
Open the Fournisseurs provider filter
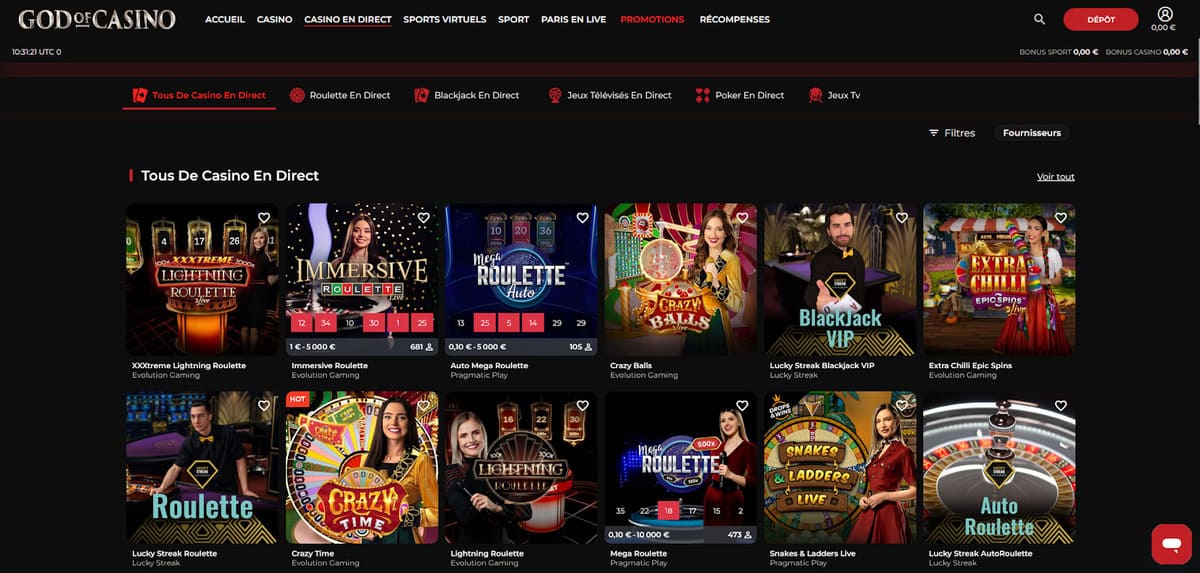pyautogui.click(x=1032, y=133)
